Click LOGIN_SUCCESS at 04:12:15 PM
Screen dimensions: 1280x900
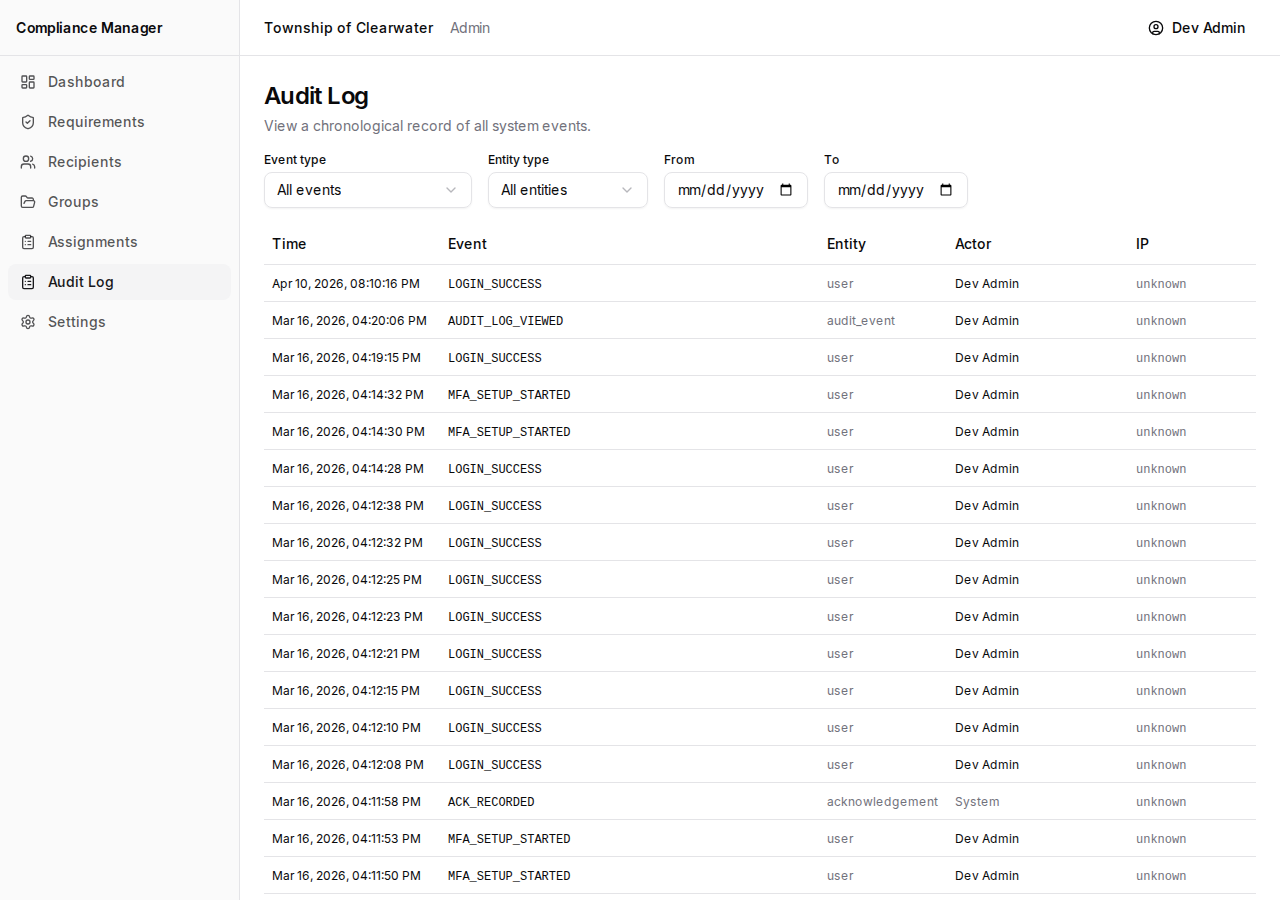tap(495, 691)
